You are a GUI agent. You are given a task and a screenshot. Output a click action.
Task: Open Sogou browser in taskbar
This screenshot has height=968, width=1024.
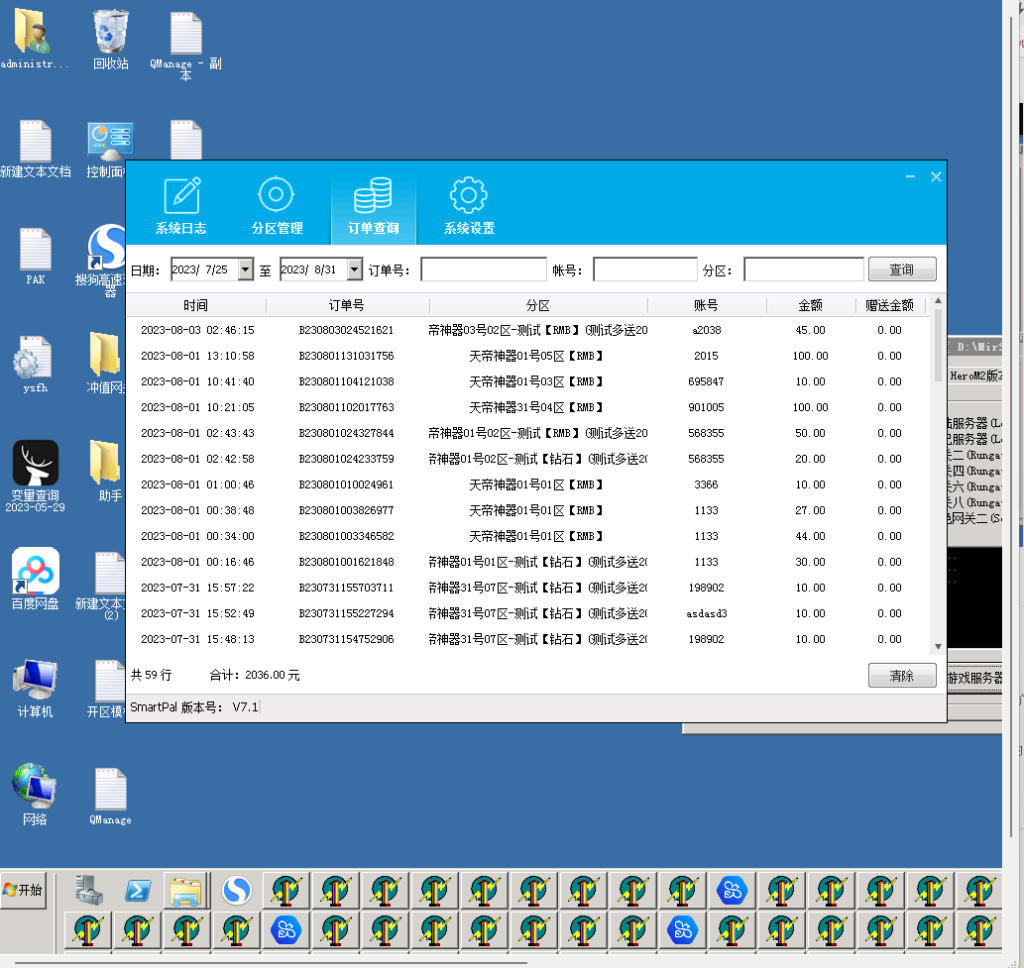(236, 890)
